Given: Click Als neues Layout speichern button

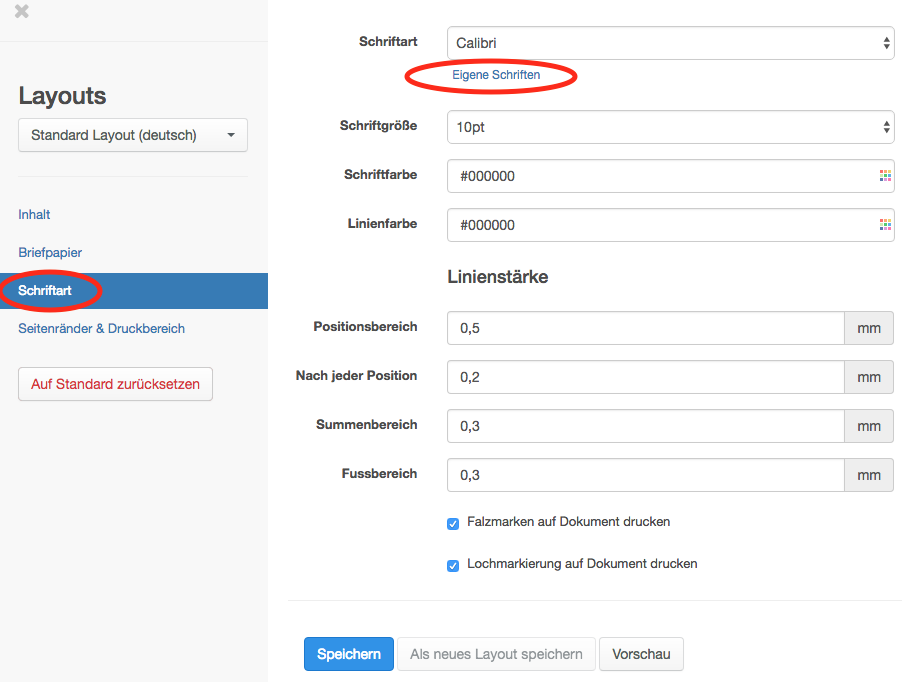Looking at the screenshot, I should (x=496, y=654).
